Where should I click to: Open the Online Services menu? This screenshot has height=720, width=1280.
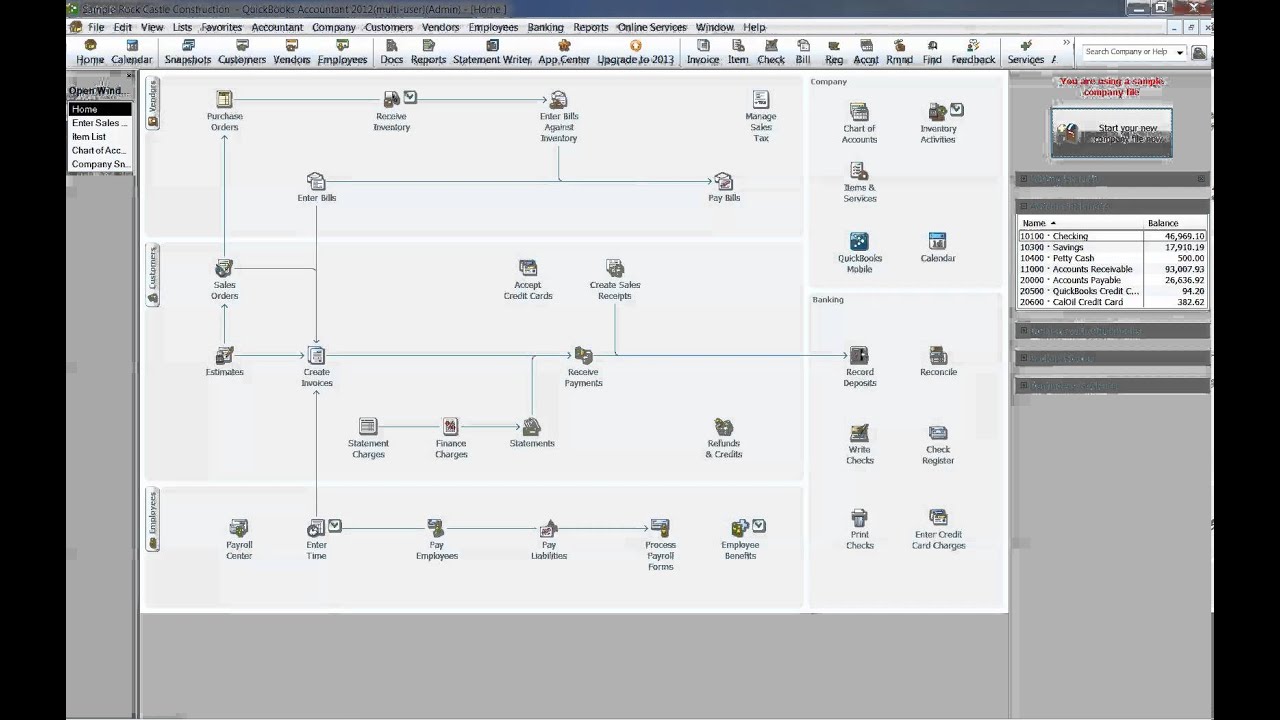[x=652, y=27]
